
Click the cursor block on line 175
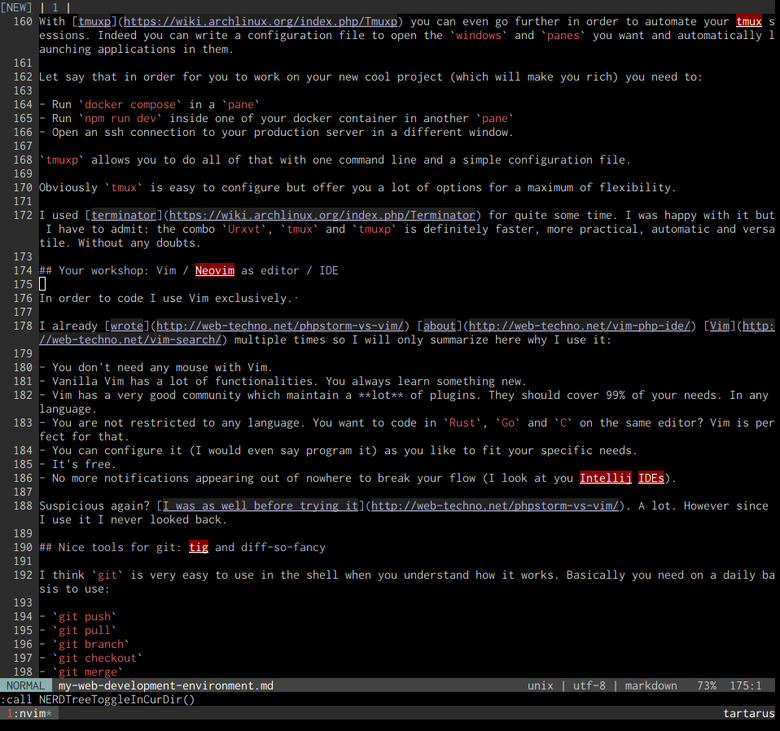[x=42, y=284]
